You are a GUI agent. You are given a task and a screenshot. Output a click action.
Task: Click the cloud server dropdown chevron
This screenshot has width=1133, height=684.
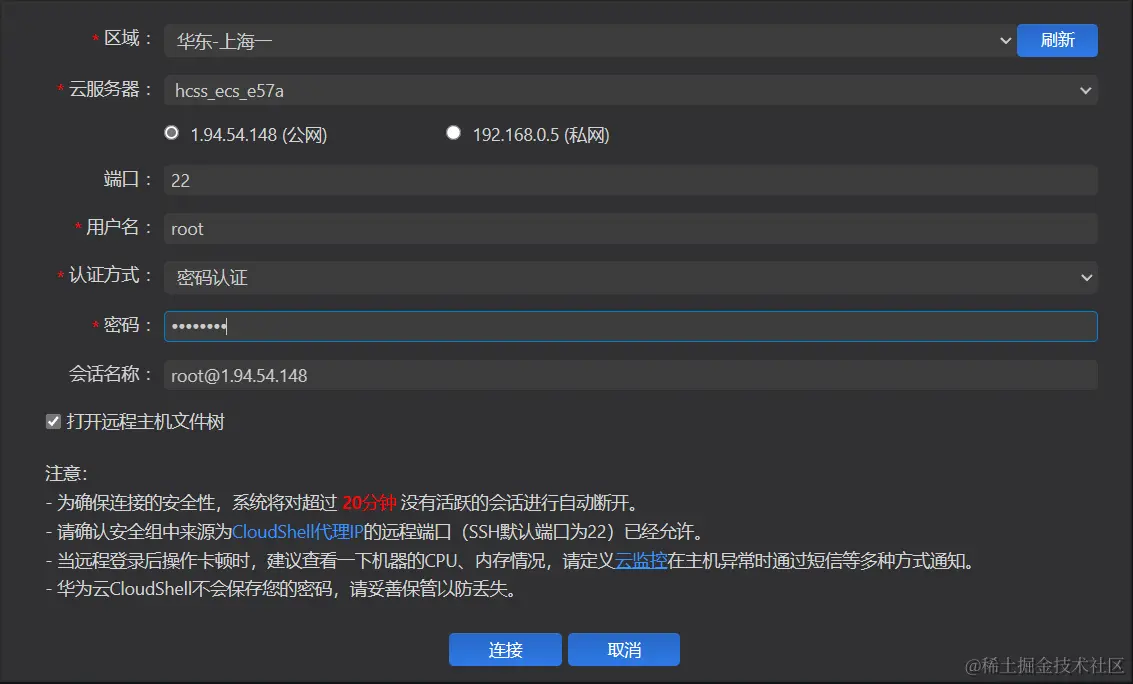pos(1085,90)
